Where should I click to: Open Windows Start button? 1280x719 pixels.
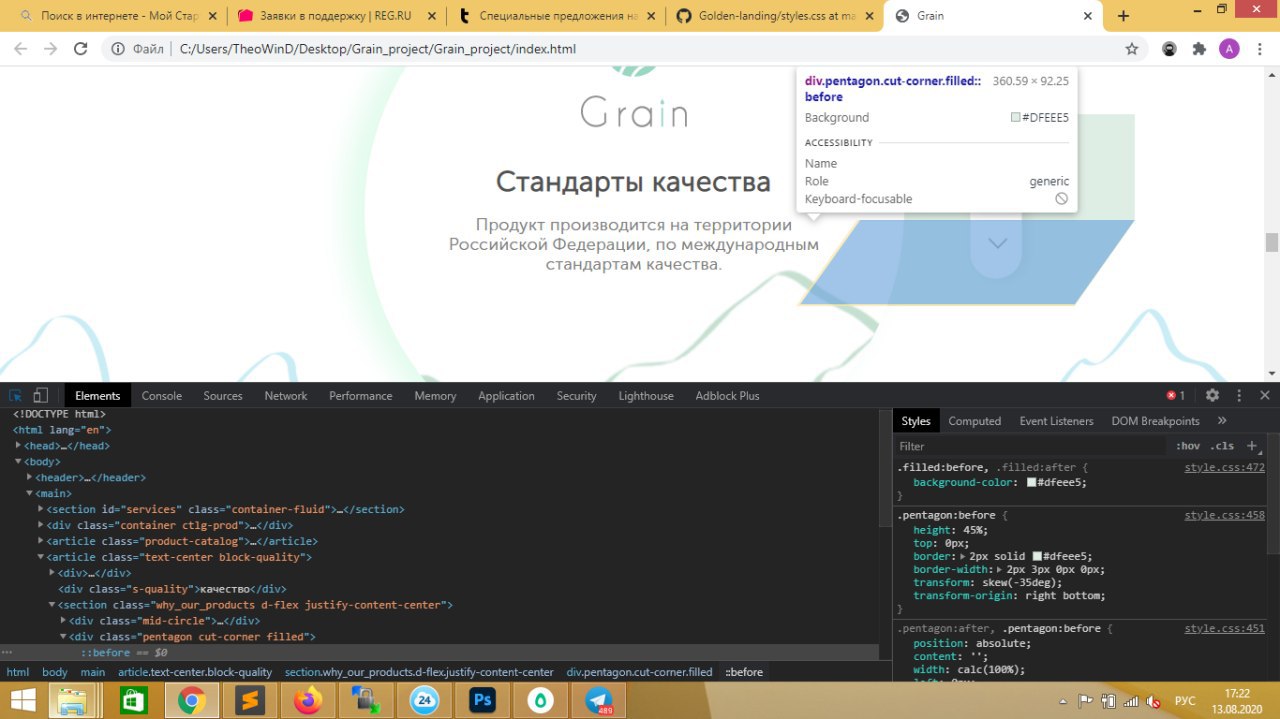pos(24,701)
